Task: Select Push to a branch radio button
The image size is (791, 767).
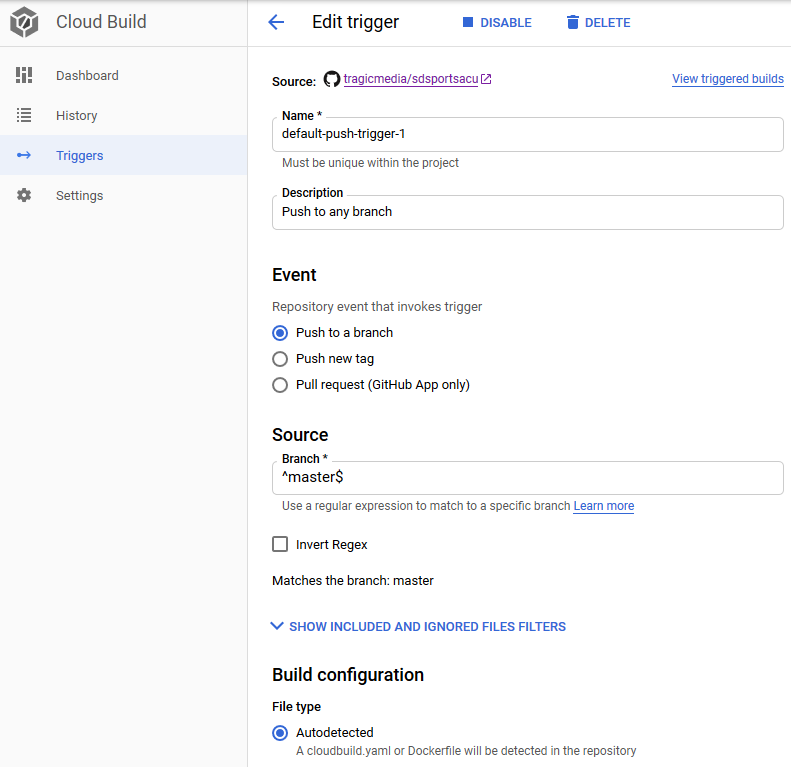Action: click(x=280, y=333)
